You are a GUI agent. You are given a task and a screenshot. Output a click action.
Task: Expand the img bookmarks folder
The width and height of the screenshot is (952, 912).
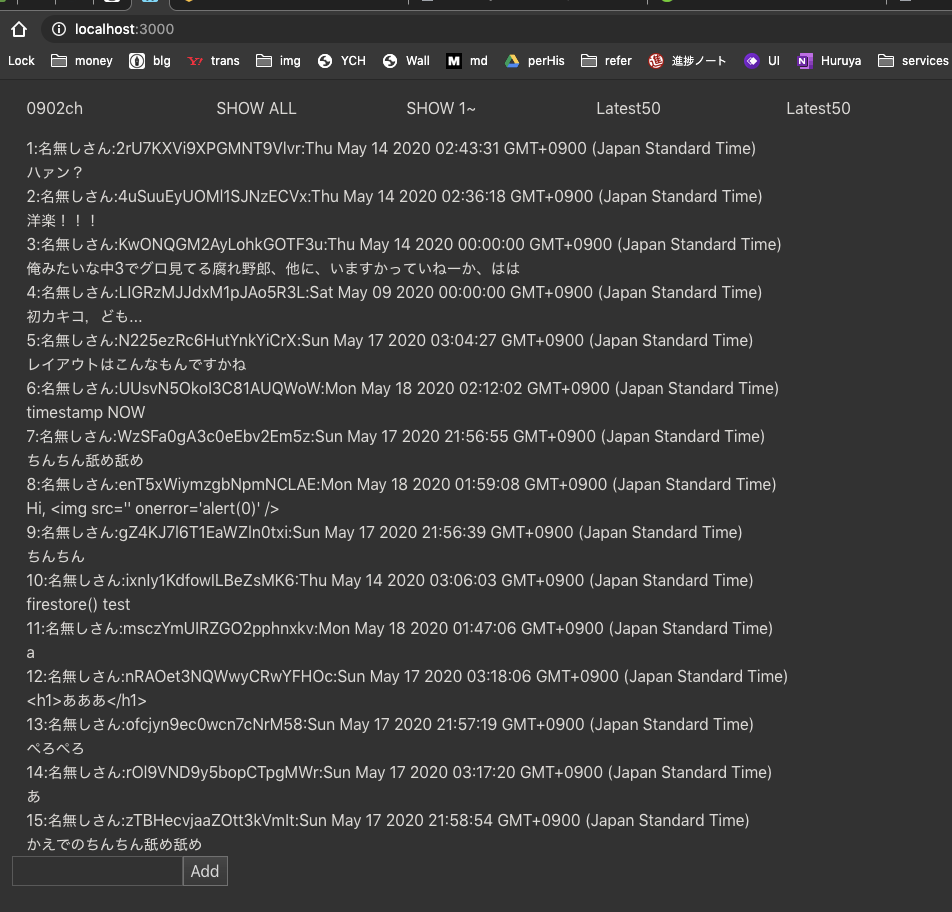[x=277, y=61]
